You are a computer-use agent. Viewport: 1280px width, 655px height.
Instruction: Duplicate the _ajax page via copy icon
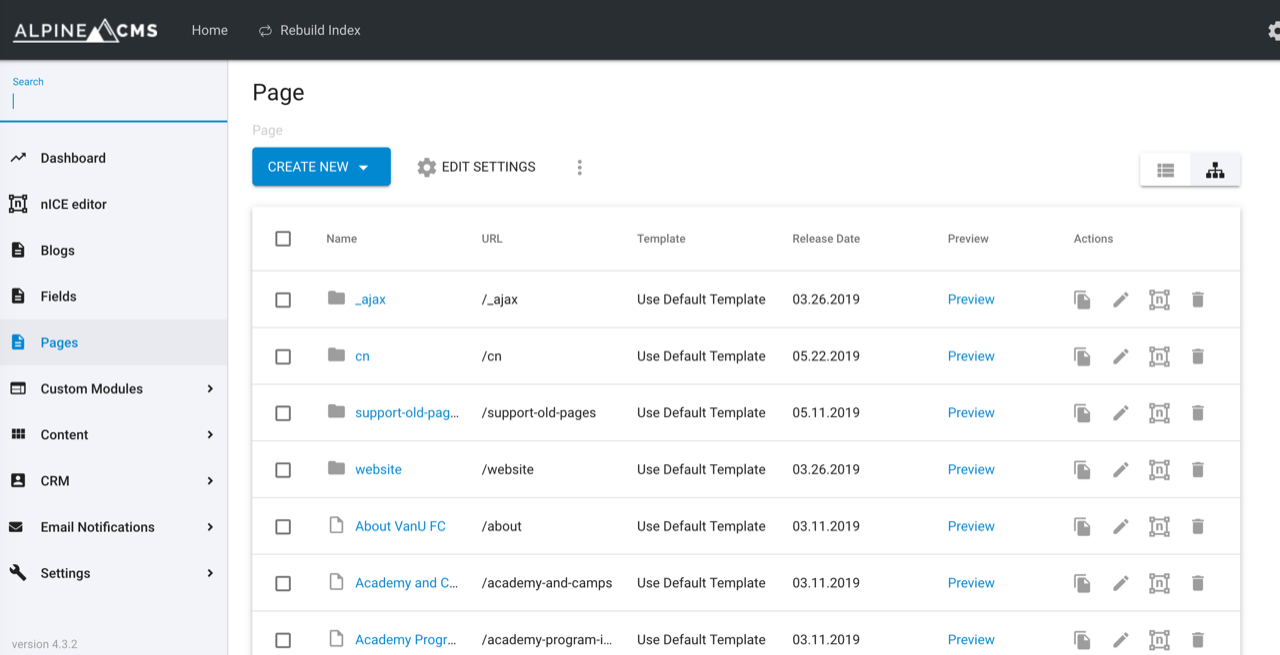click(1082, 299)
